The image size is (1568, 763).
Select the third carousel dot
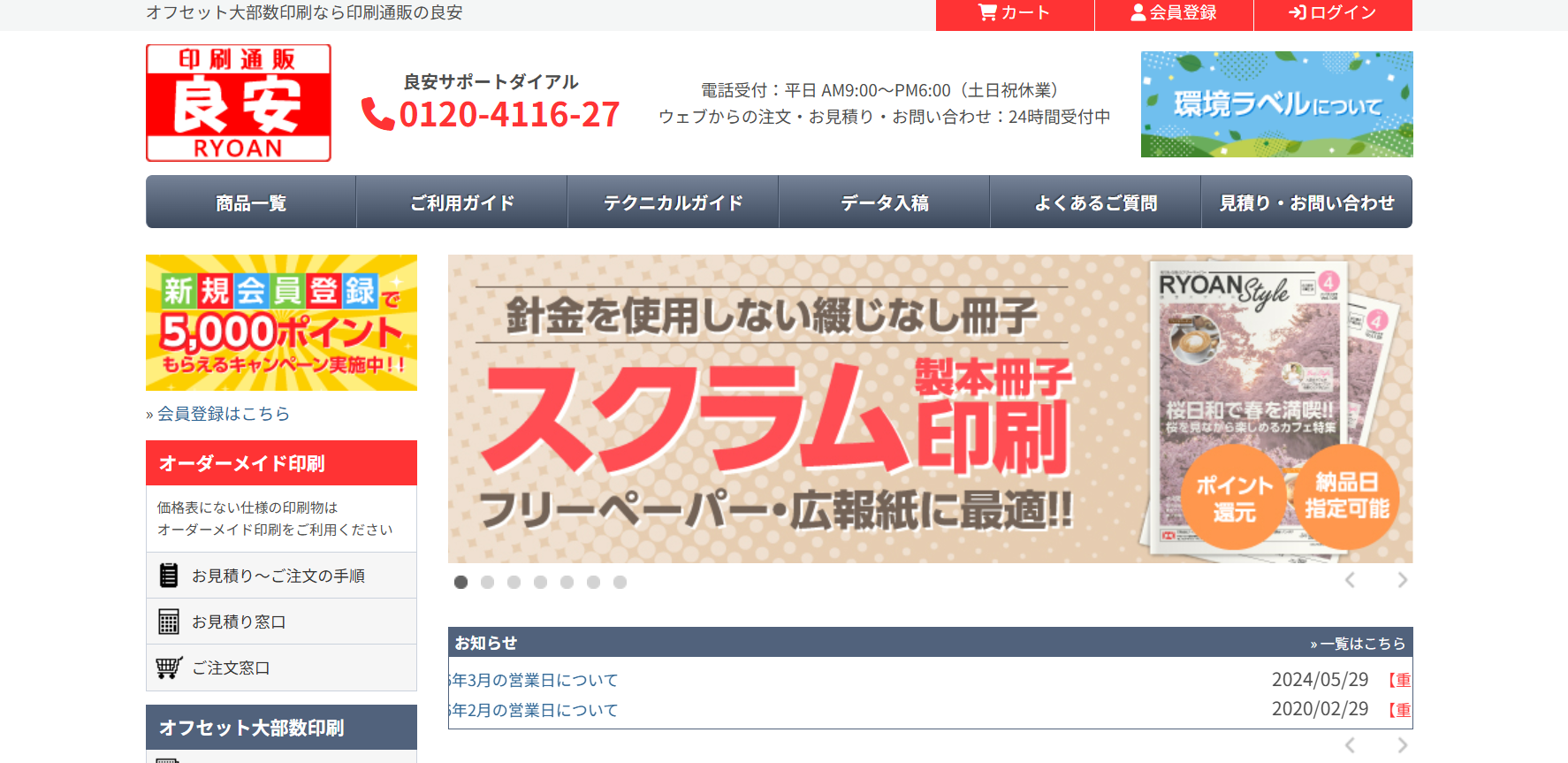514,582
